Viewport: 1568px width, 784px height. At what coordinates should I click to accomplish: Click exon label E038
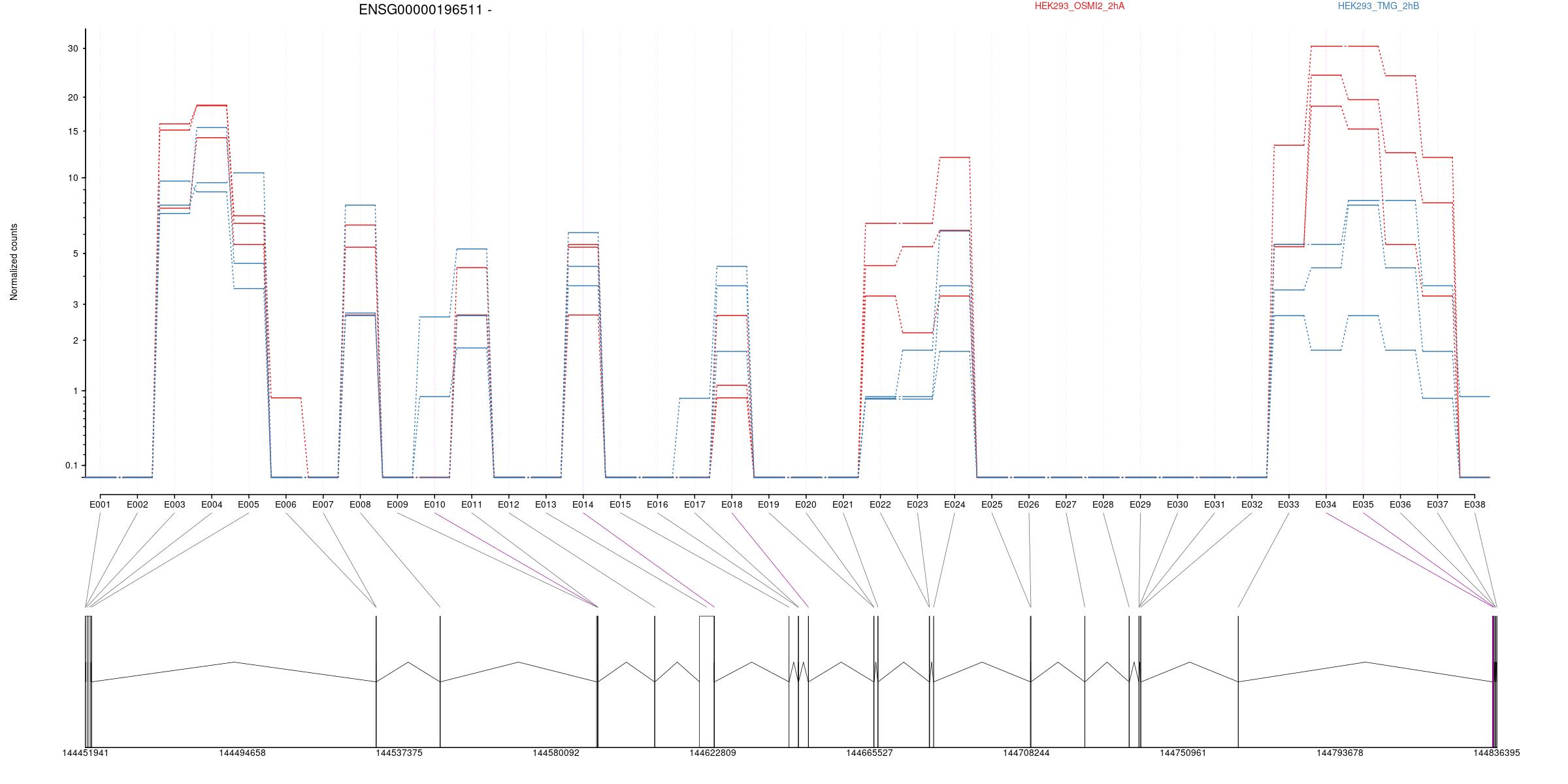click(1475, 504)
